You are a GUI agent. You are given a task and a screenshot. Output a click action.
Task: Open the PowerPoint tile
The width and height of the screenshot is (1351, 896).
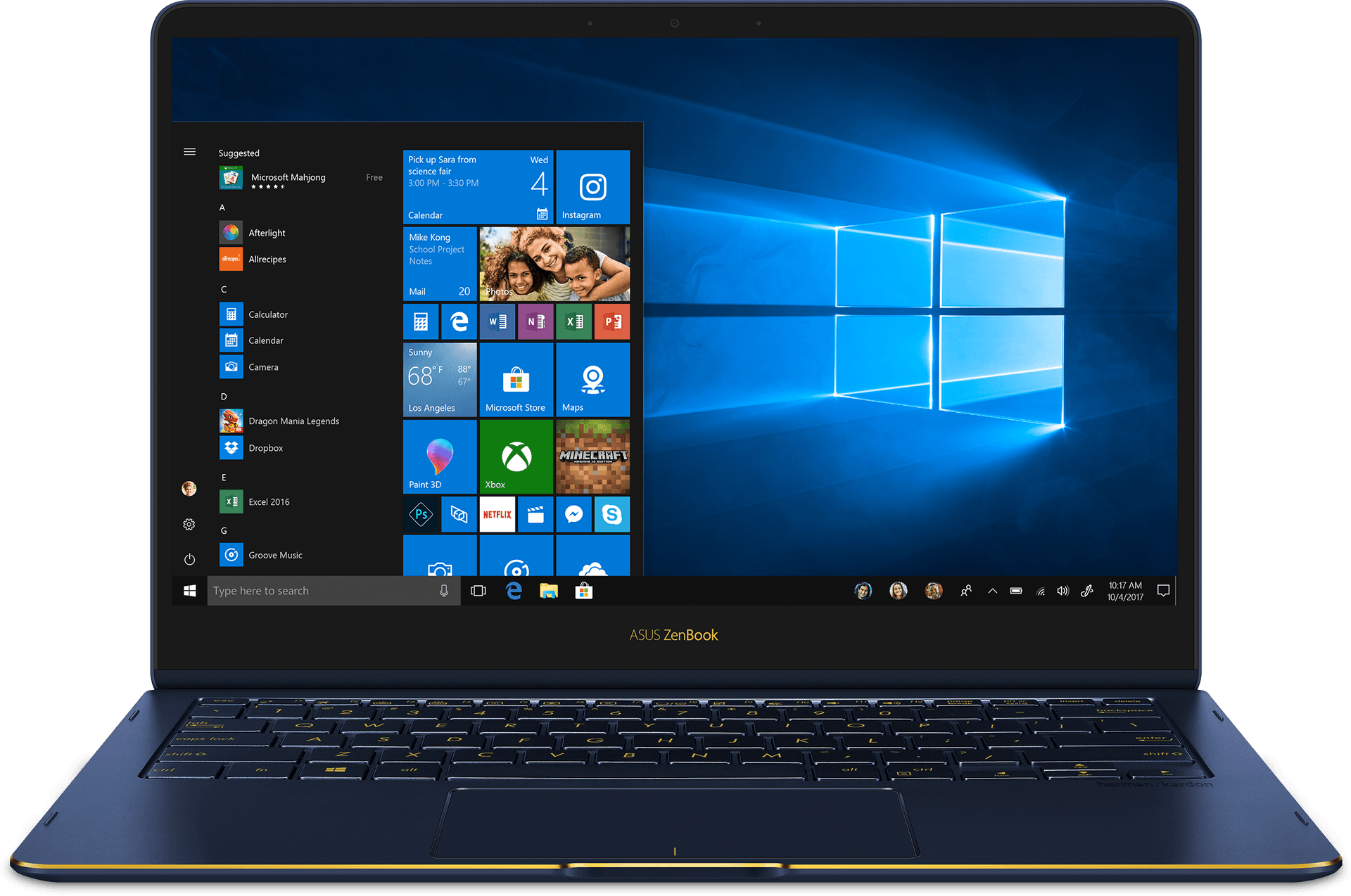(x=612, y=321)
